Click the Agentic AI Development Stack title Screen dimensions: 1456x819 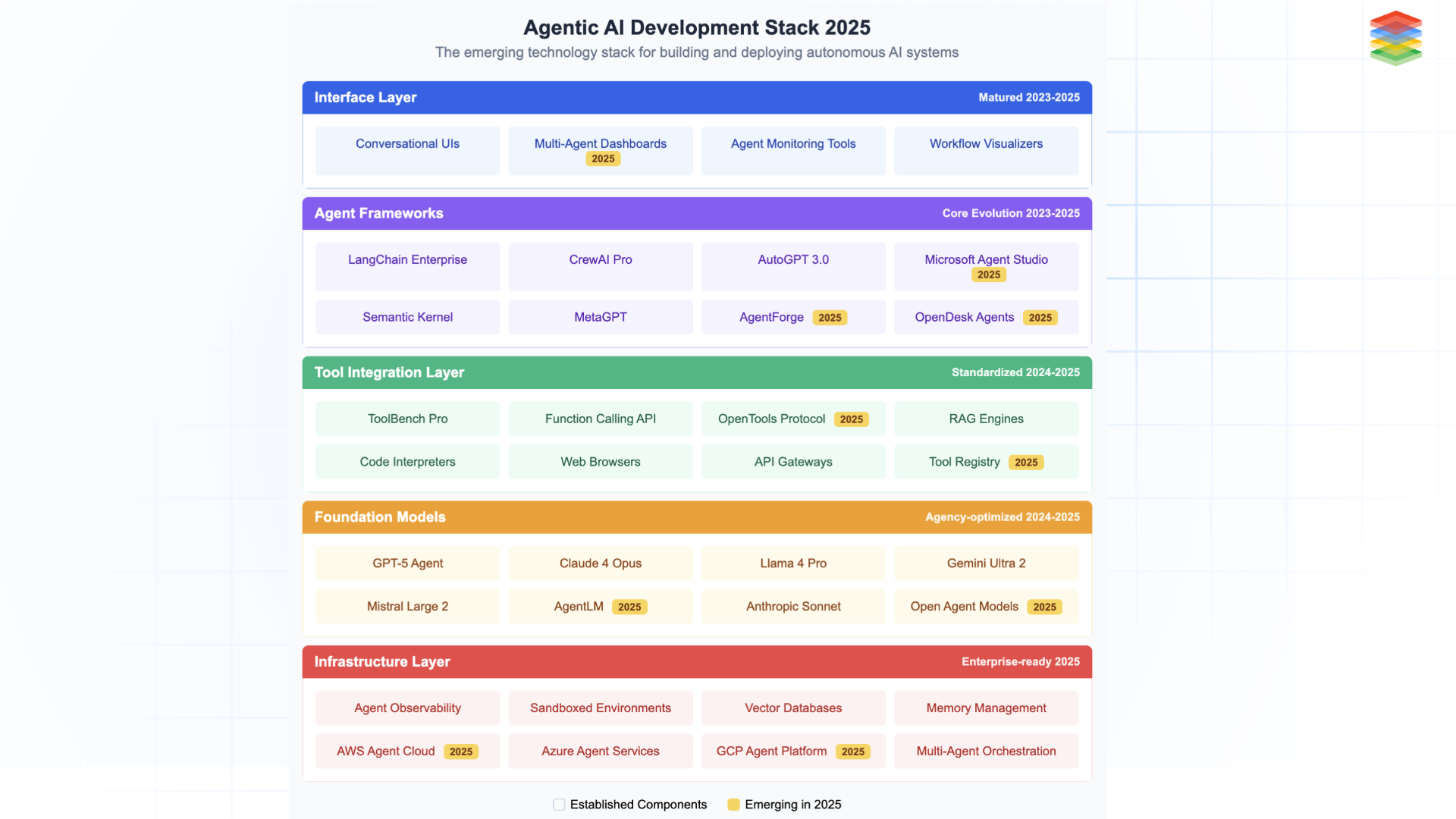[x=696, y=27]
